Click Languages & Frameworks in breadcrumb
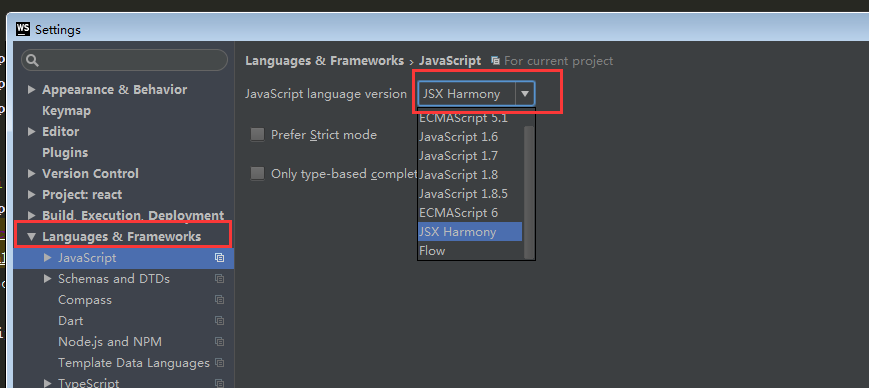 pyautogui.click(x=324, y=60)
